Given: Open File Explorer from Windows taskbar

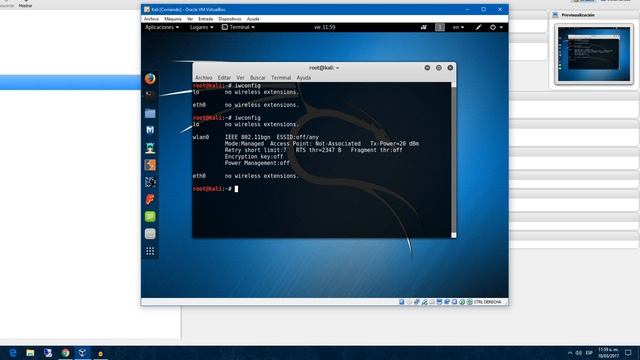Looking at the screenshot, I should [x=30, y=353].
